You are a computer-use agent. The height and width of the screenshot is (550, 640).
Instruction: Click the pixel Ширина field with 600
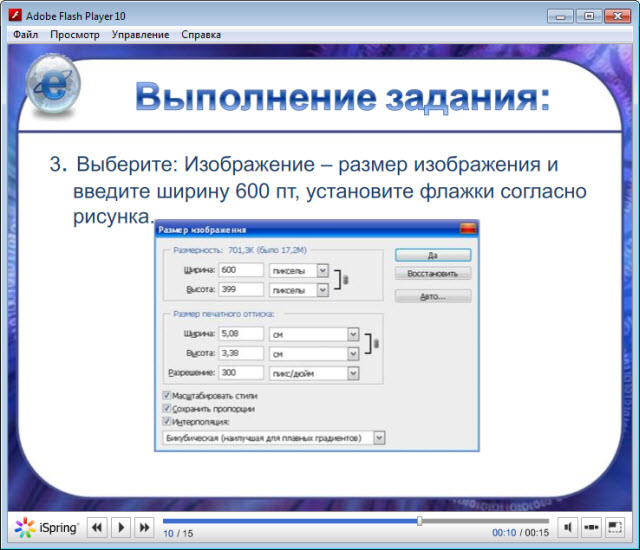point(241,270)
